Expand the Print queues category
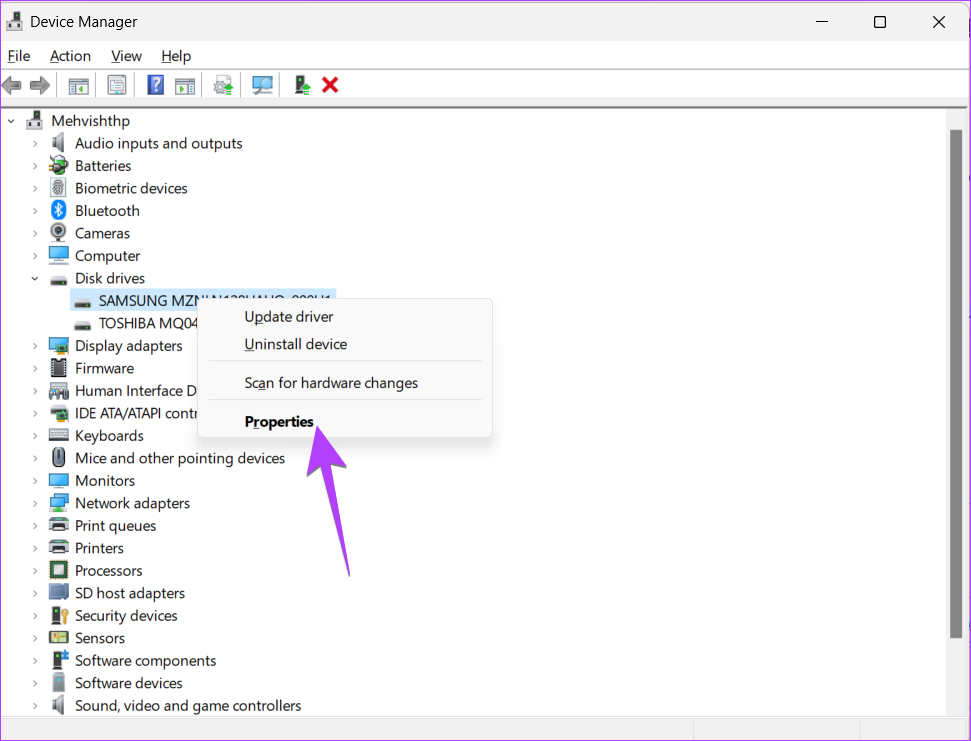Screen dimensions: 971x741 tap(35, 526)
